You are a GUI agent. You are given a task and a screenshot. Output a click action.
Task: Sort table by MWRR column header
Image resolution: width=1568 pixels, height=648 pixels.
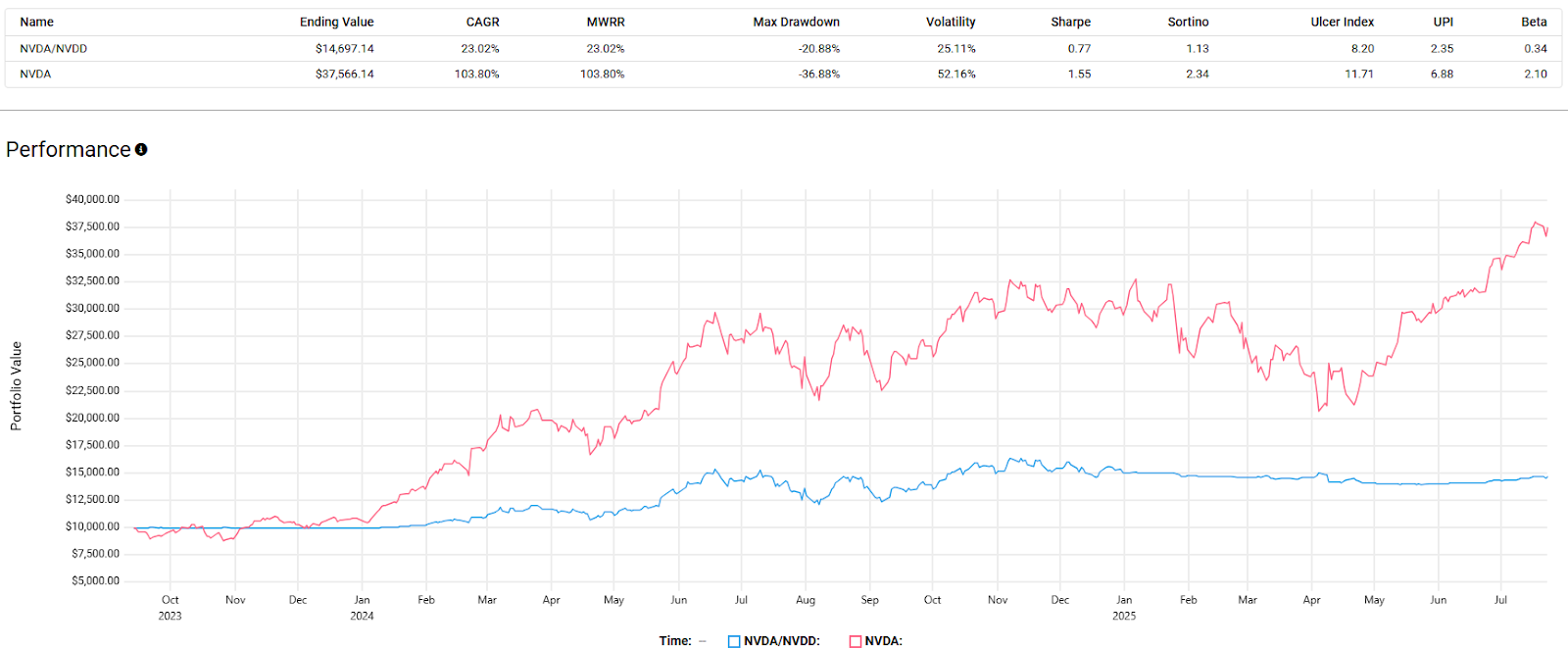coord(606,22)
